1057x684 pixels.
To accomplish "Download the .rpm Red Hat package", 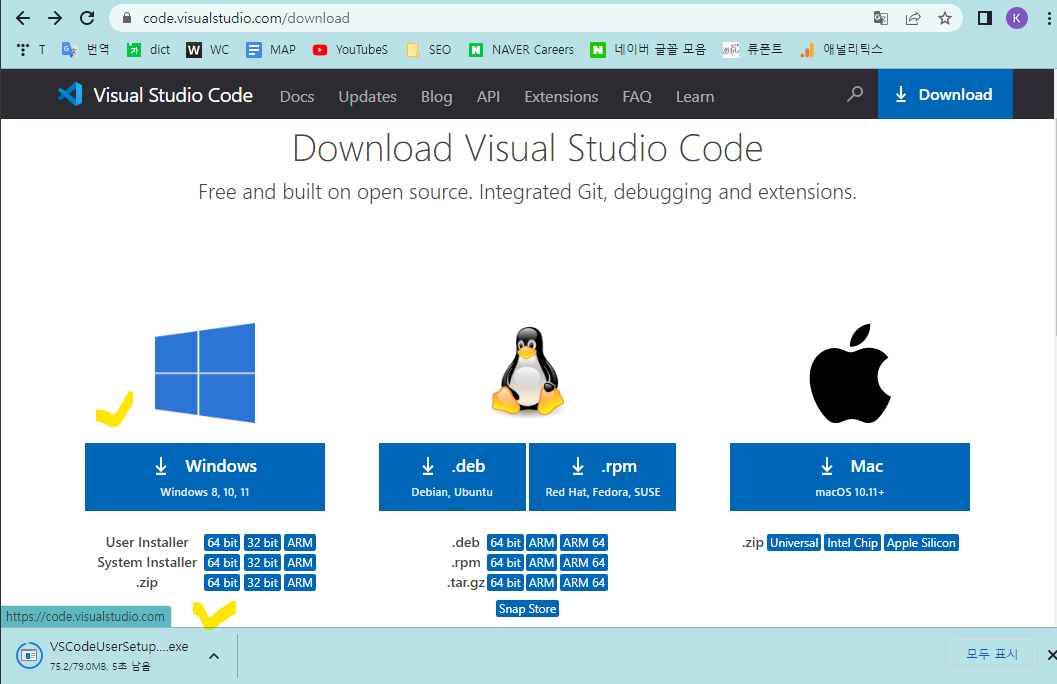I will coord(603,477).
